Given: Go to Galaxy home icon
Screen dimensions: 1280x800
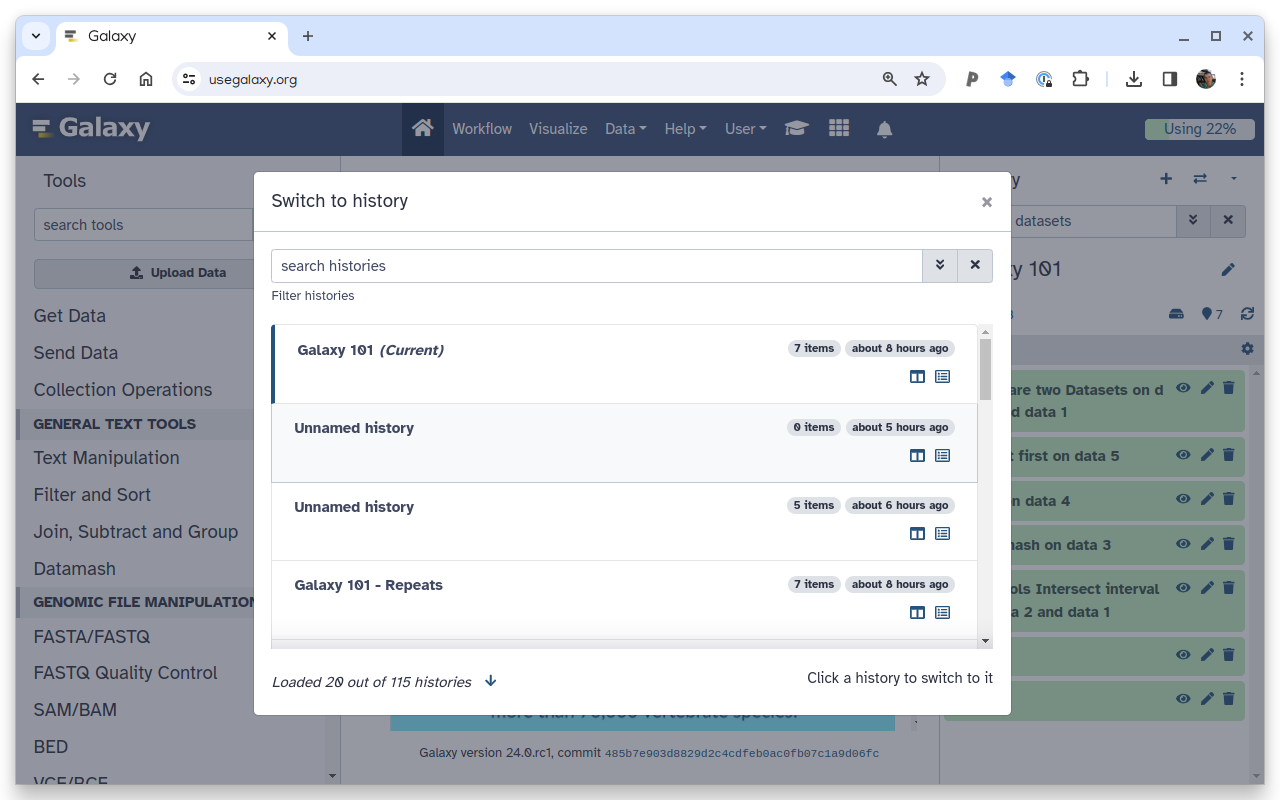Looking at the screenshot, I should point(423,129).
